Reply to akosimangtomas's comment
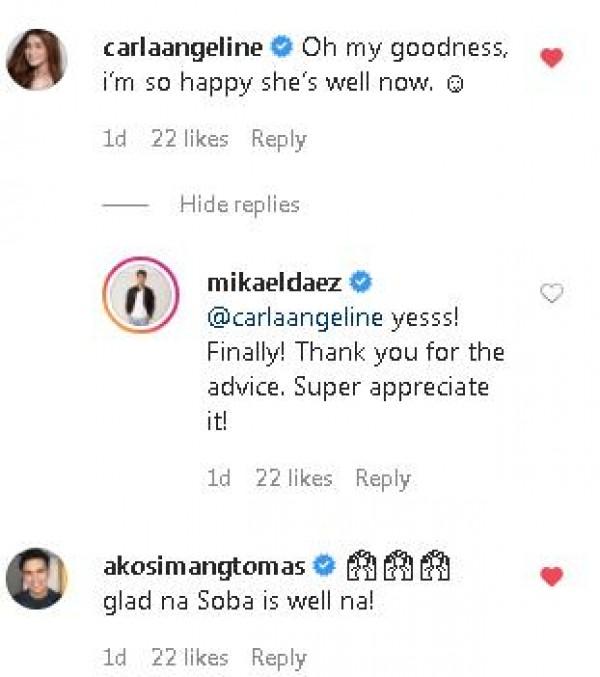 pos(278,658)
